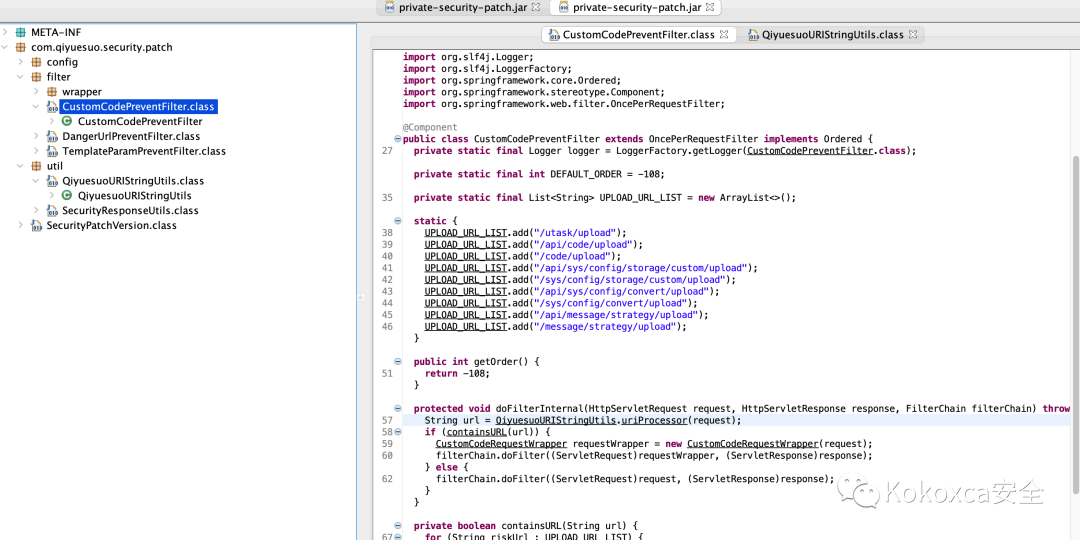Click the util package icon
Image resolution: width=1080 pixels, height=540 pixels.
coord(36,166)
